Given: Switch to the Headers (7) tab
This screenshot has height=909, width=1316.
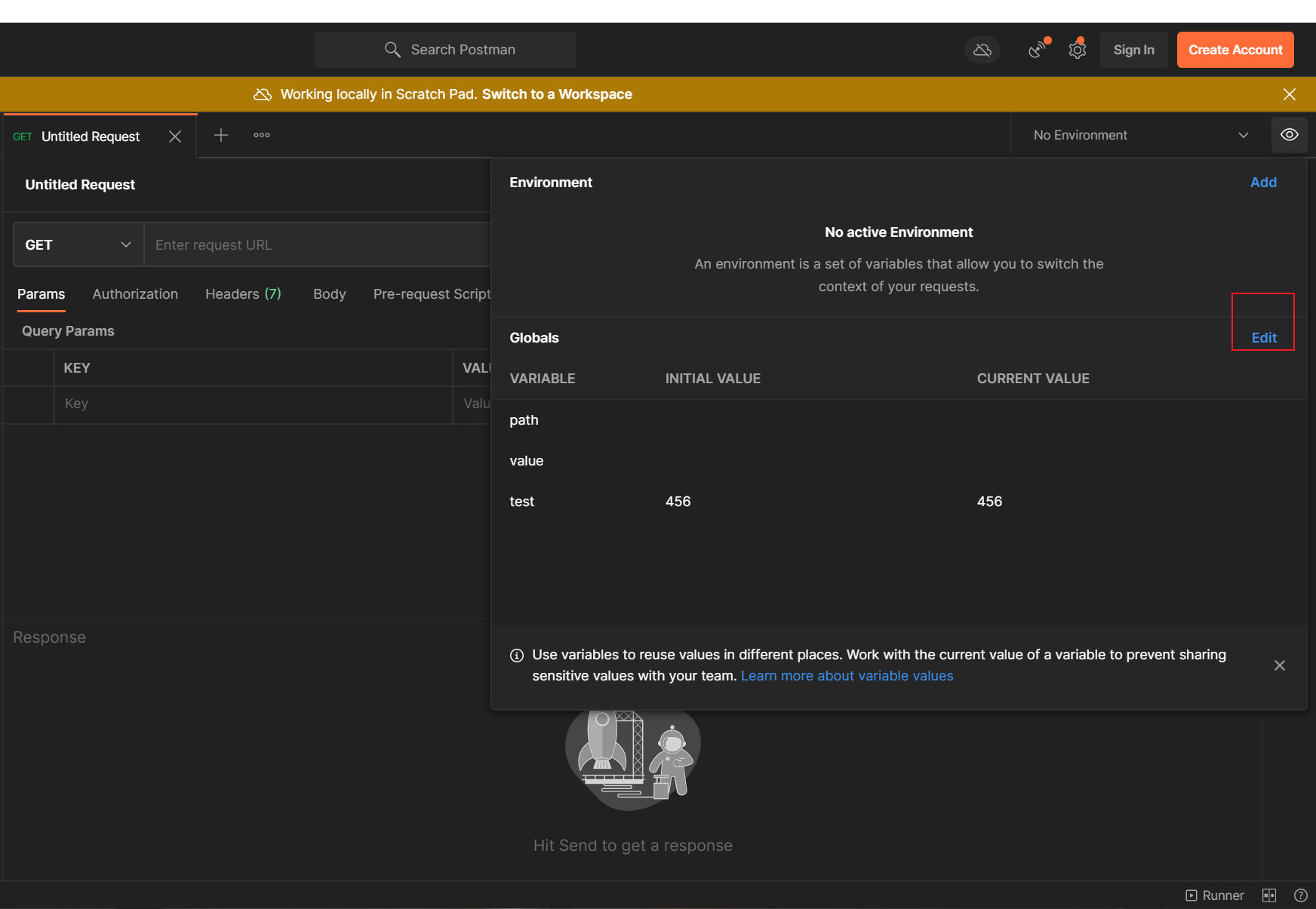Looking at the screenshot, I should 243,294.
